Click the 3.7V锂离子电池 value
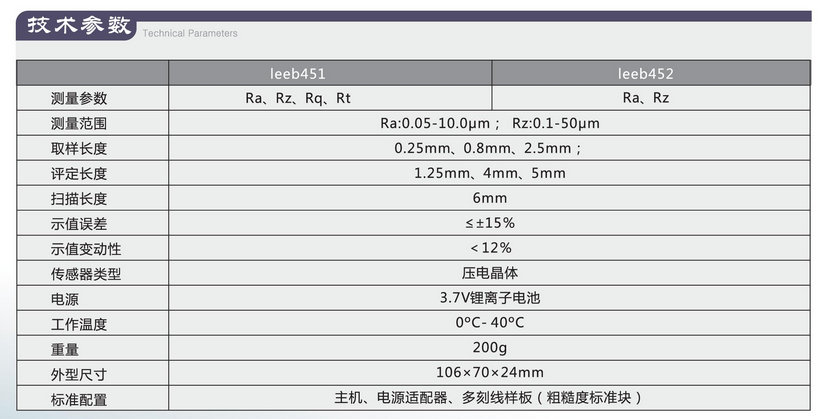This screenshot has height=419, width=822. point(490,298)
